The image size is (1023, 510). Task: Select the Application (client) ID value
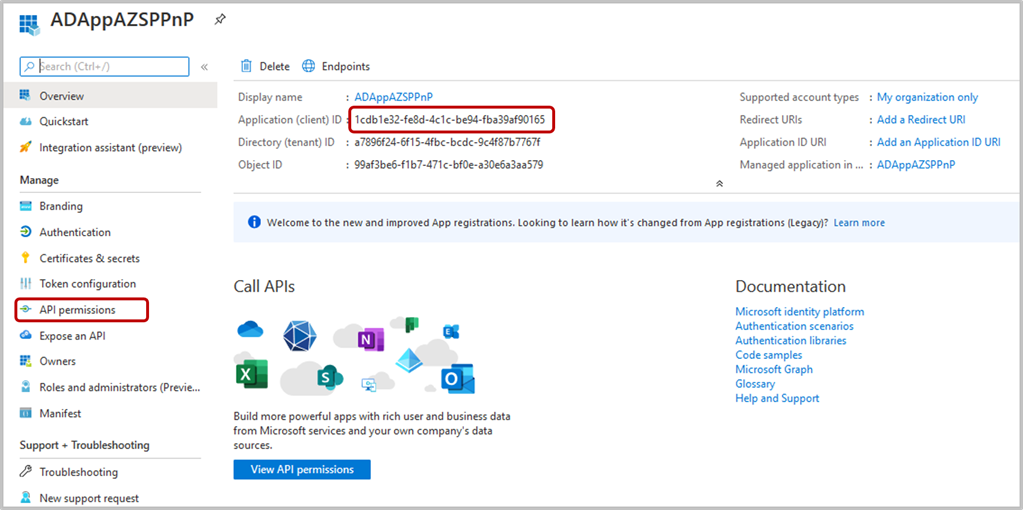(450, 119)
